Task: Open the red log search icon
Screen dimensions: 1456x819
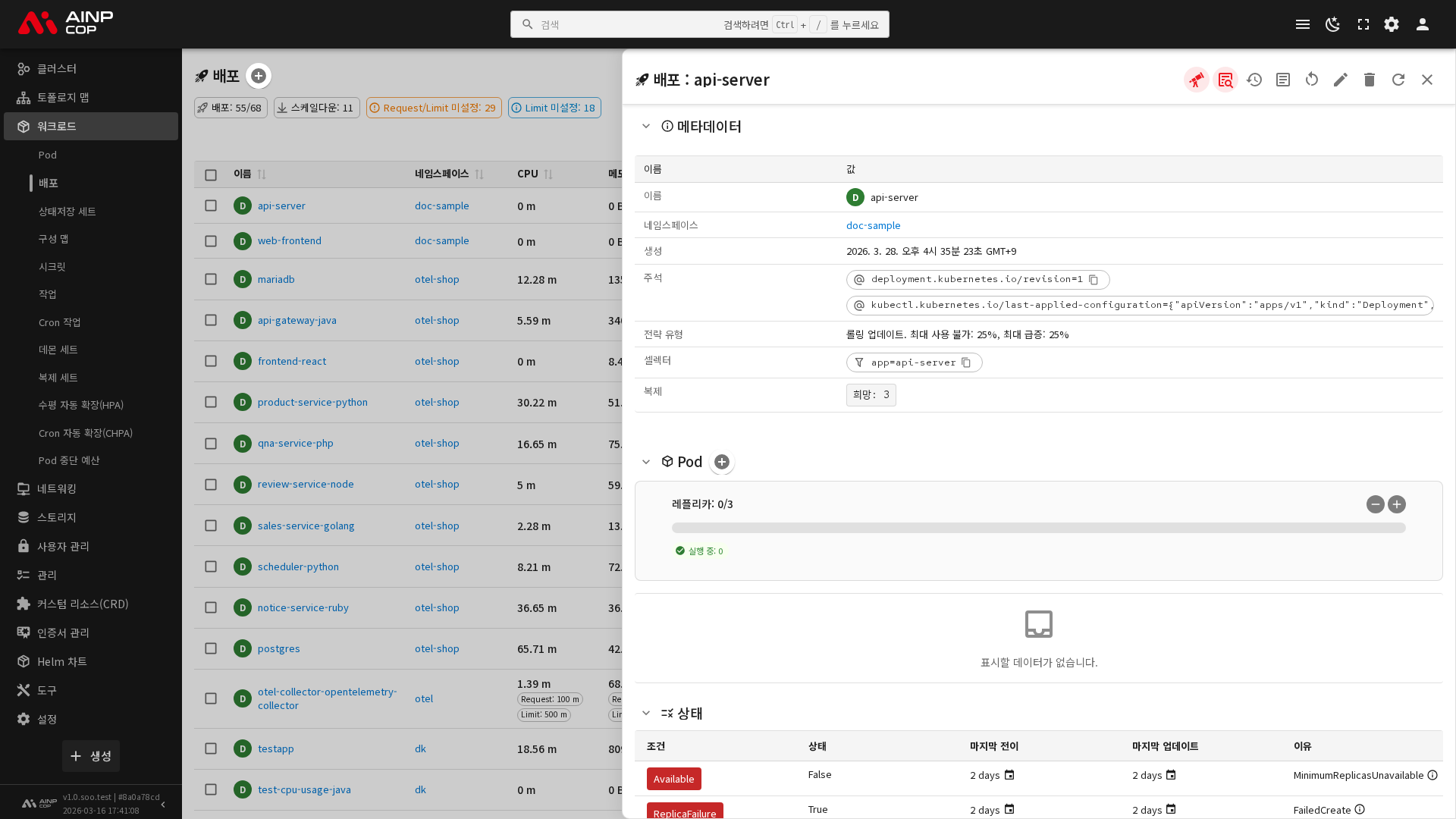Action: 1225,80
